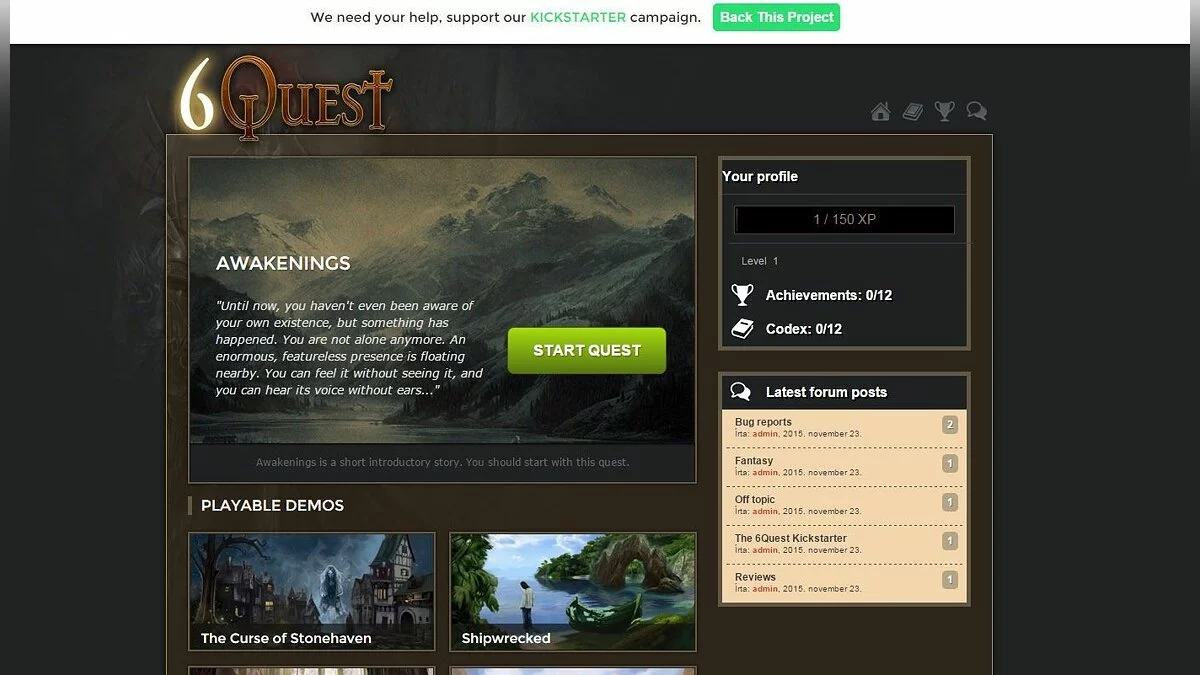Open the forum chat bubbles icon in header
Viewport: 1200px width, 675px height.
click(977, 111)
